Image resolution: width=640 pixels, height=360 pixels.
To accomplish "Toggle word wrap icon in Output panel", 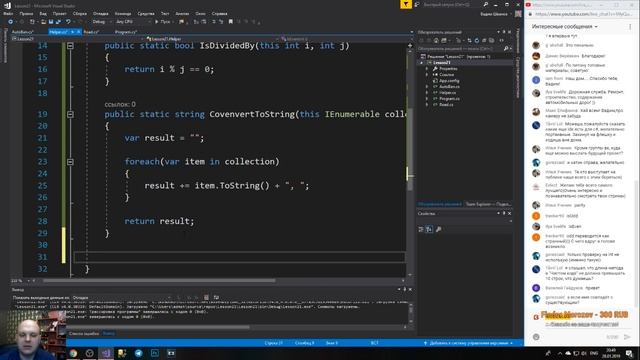I will click(x=216, y=298).
